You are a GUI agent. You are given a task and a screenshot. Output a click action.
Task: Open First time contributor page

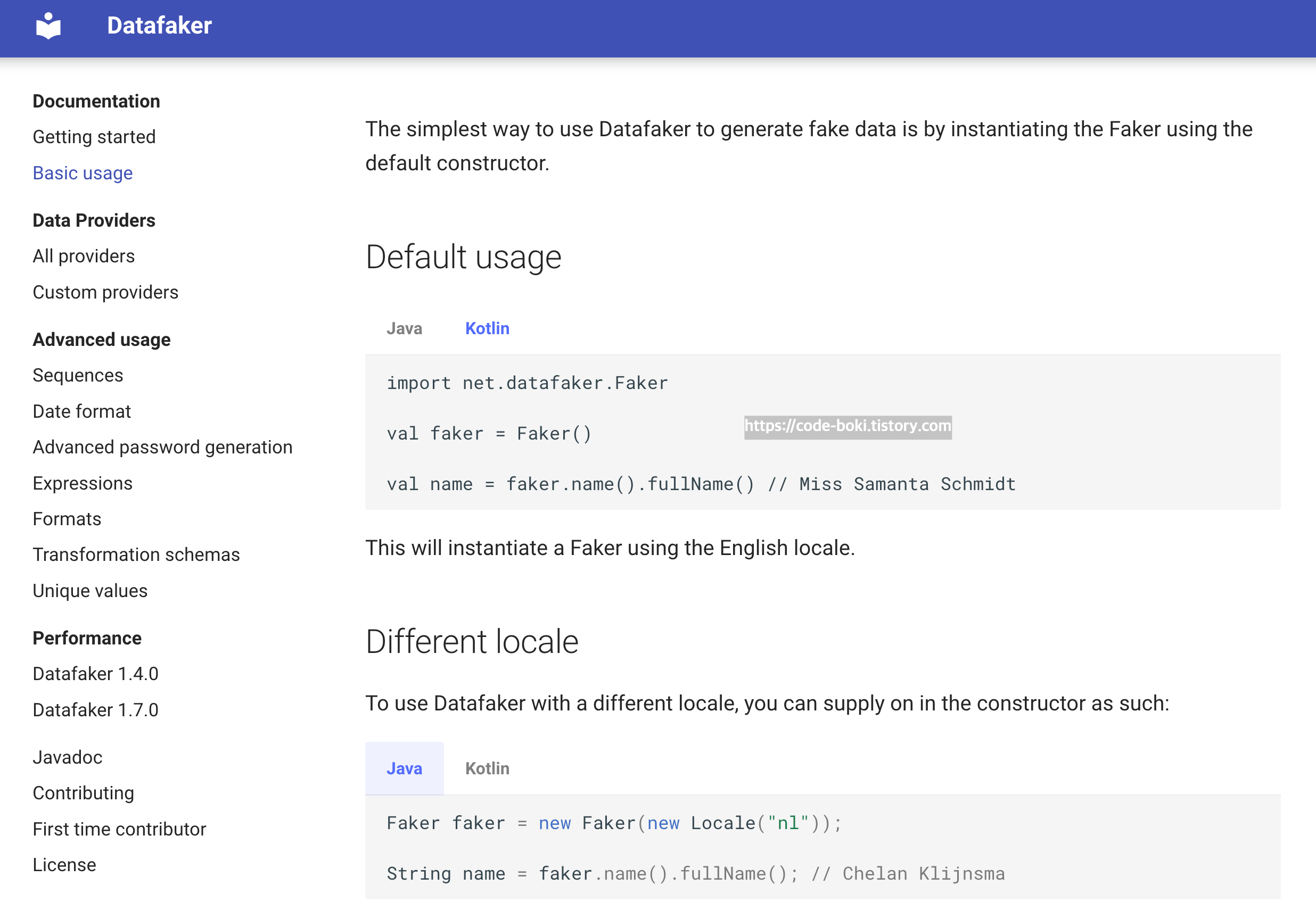pos(119,829)
